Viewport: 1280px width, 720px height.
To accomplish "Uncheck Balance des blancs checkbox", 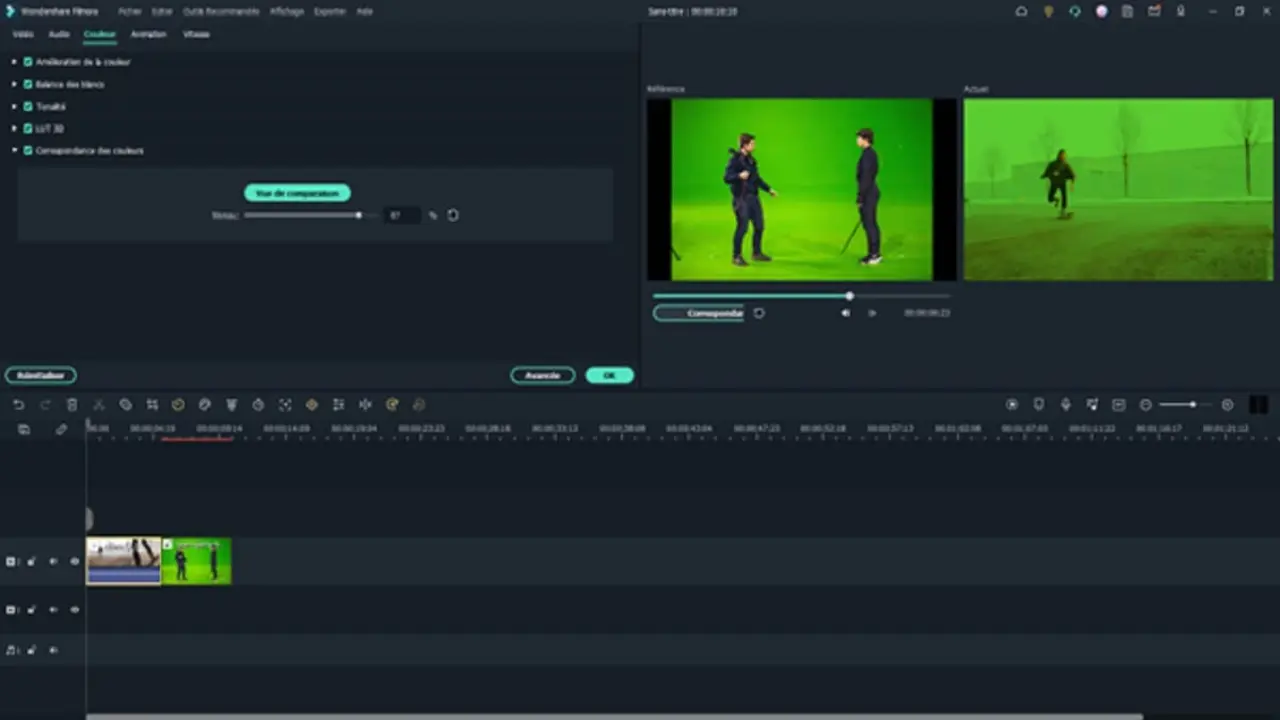I will coord(28,84).
